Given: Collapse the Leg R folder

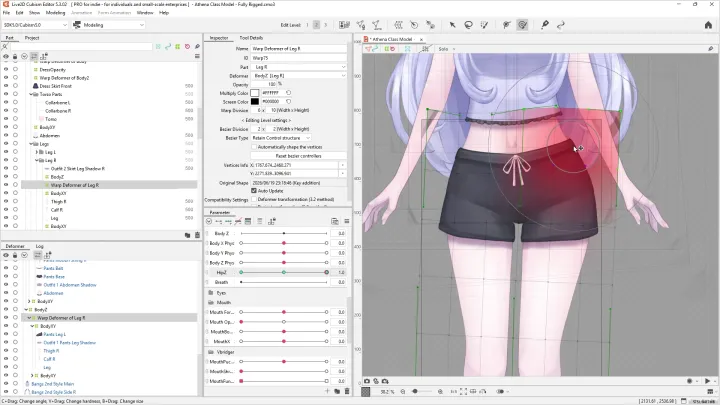Looking at the screenshot, I should click(x=37, y=160).
